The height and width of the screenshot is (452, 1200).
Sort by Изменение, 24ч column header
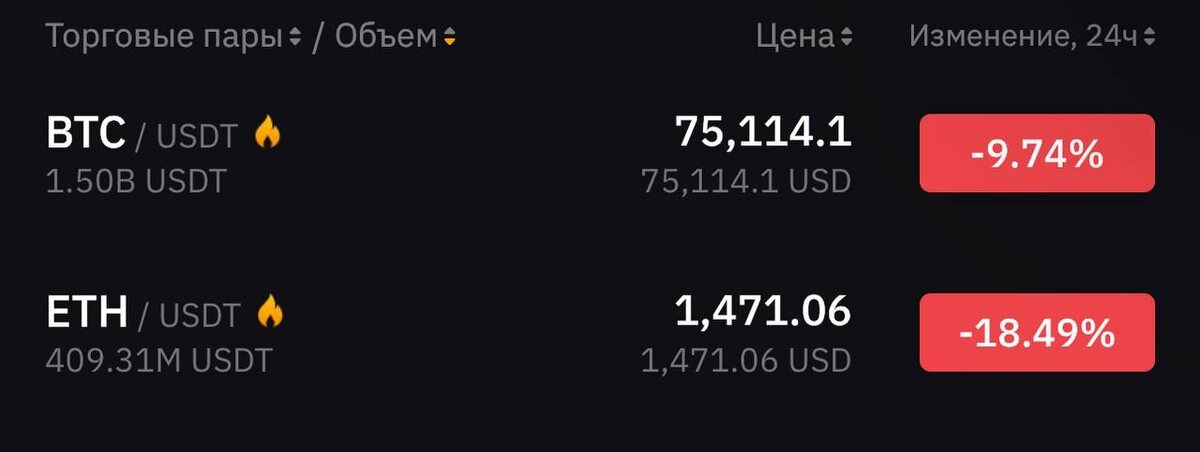pos(1024,37)
